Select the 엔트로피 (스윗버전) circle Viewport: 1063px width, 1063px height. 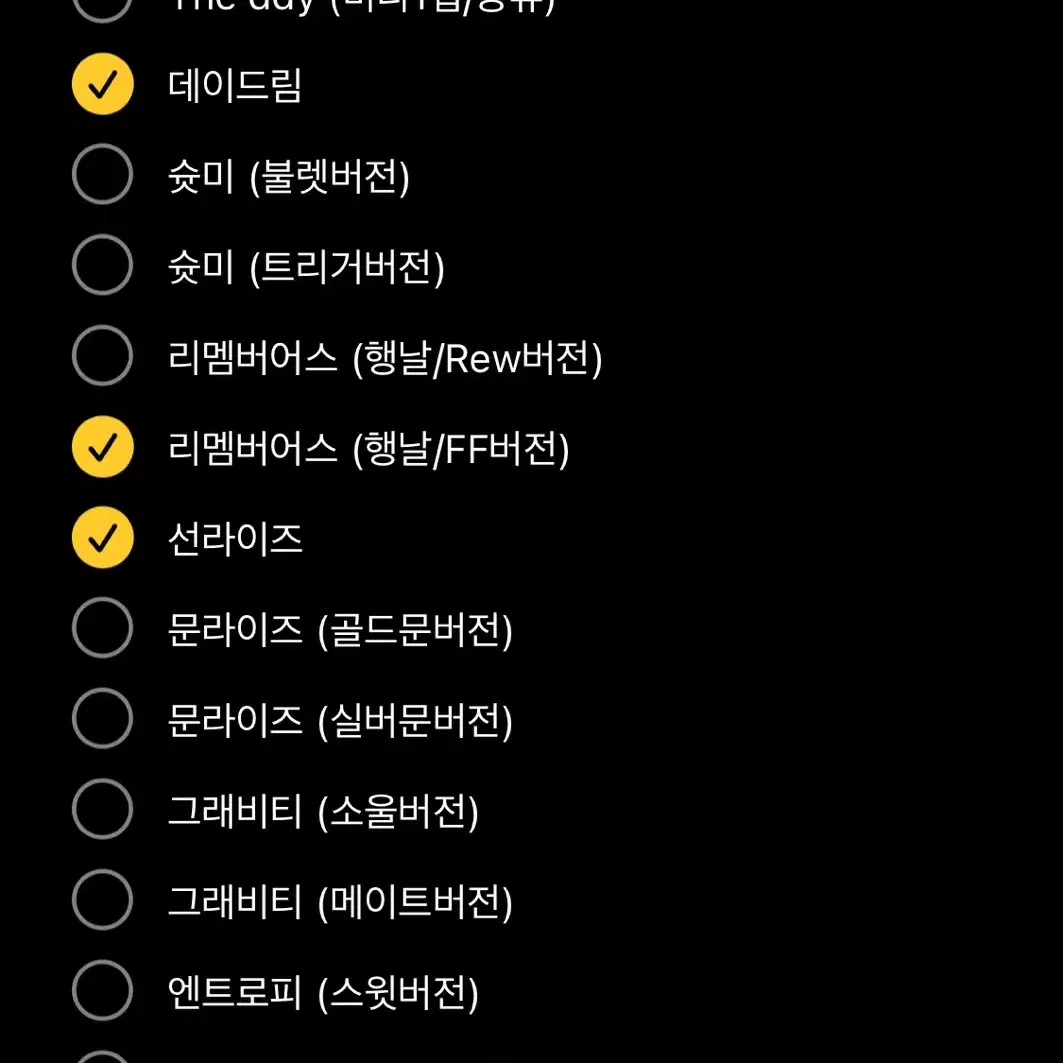coord(102,991)
